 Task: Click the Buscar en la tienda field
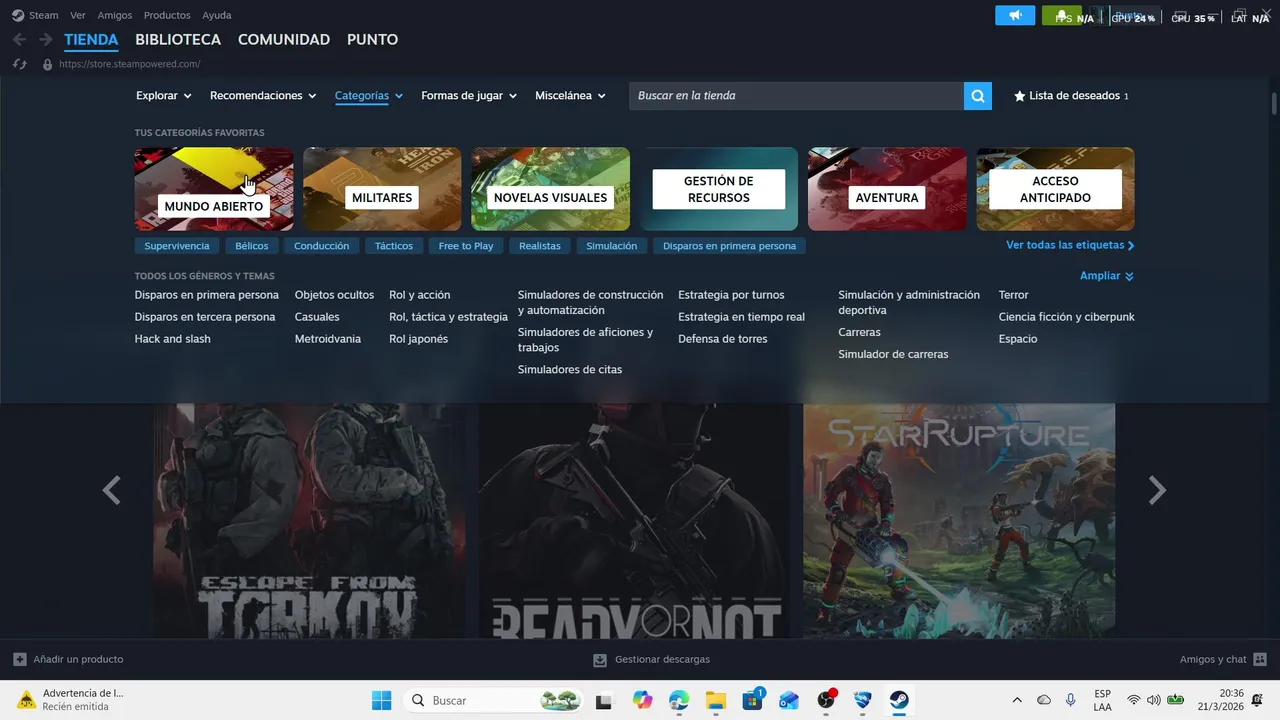tap(796, 96)
